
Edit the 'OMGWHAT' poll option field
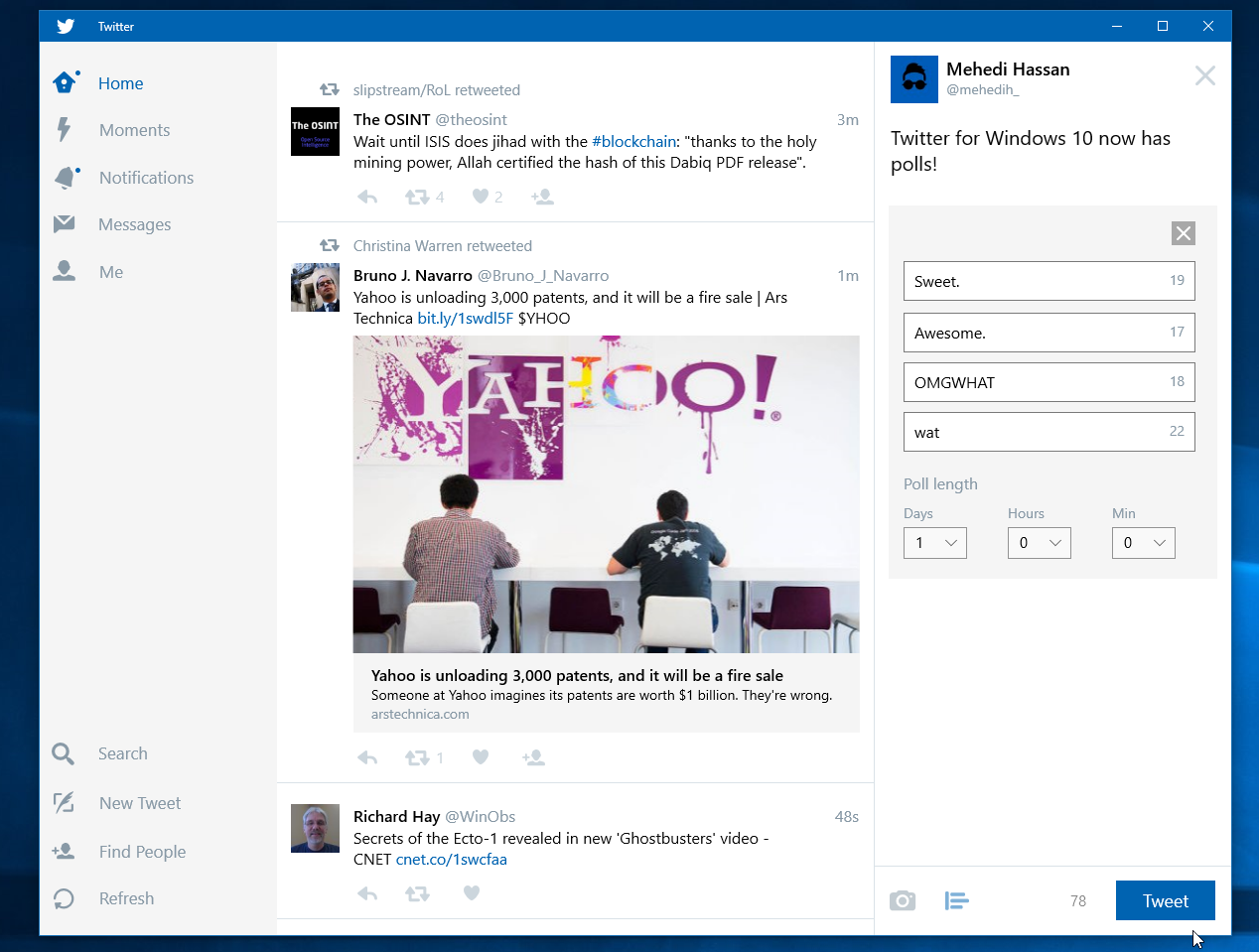(1049, 382)
